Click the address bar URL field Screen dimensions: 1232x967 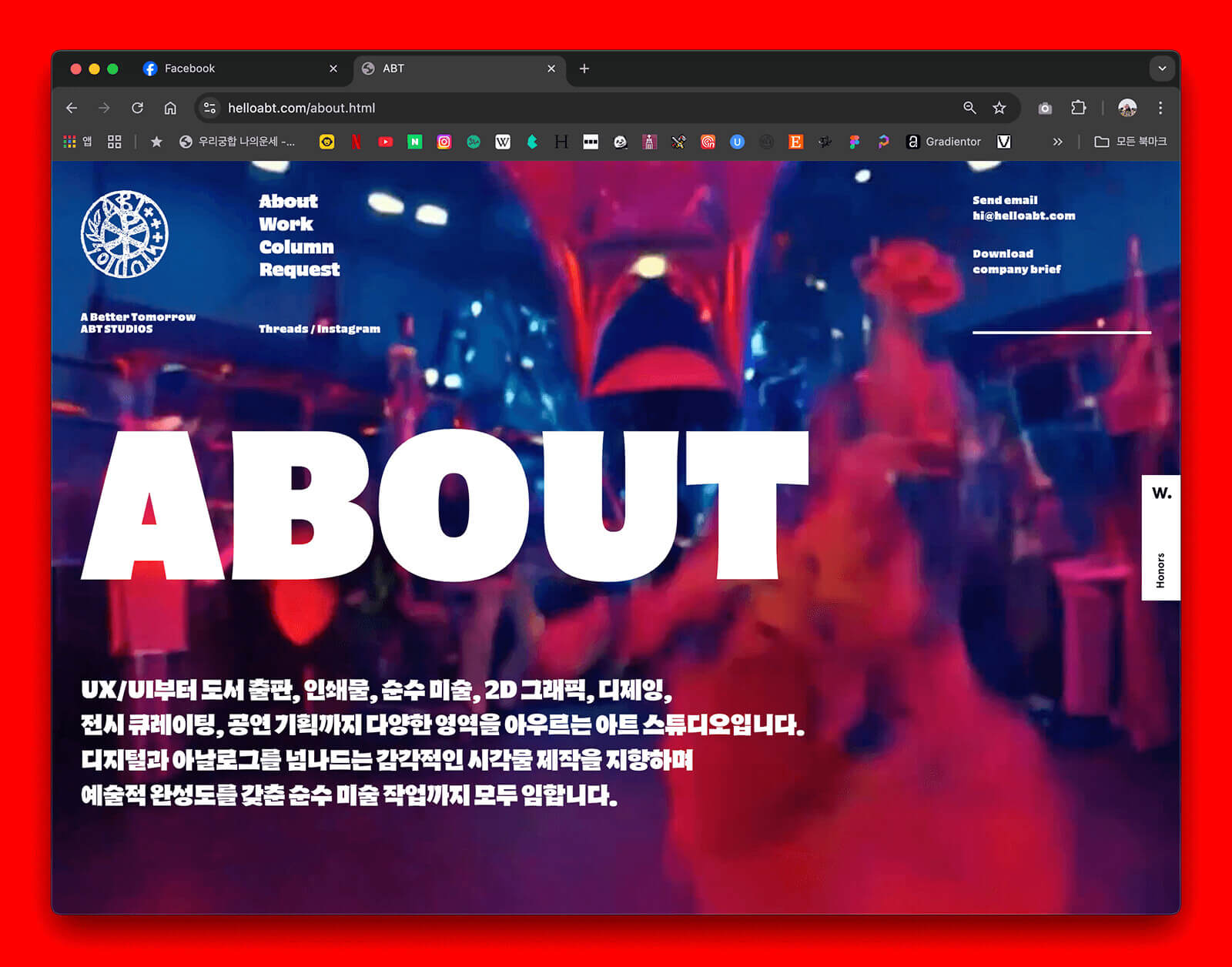[x=539, y=108]
